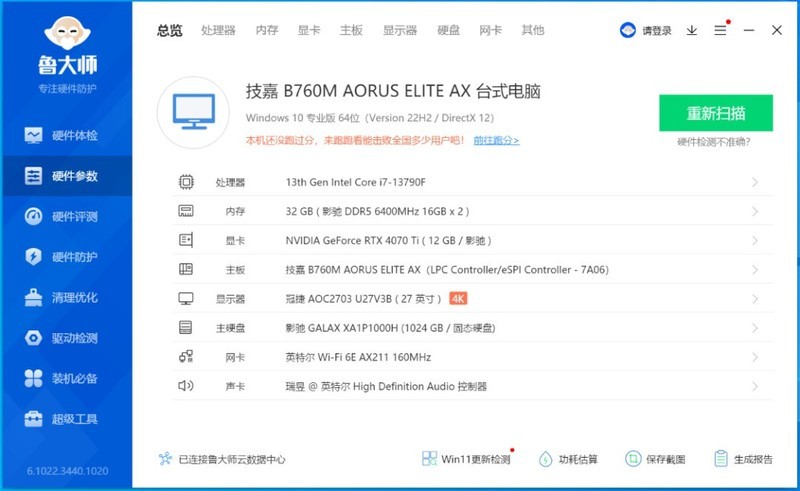The image size is (800, 491).
Task: Click the 声卡 speaker icon
Action: [x=186, y=386]
